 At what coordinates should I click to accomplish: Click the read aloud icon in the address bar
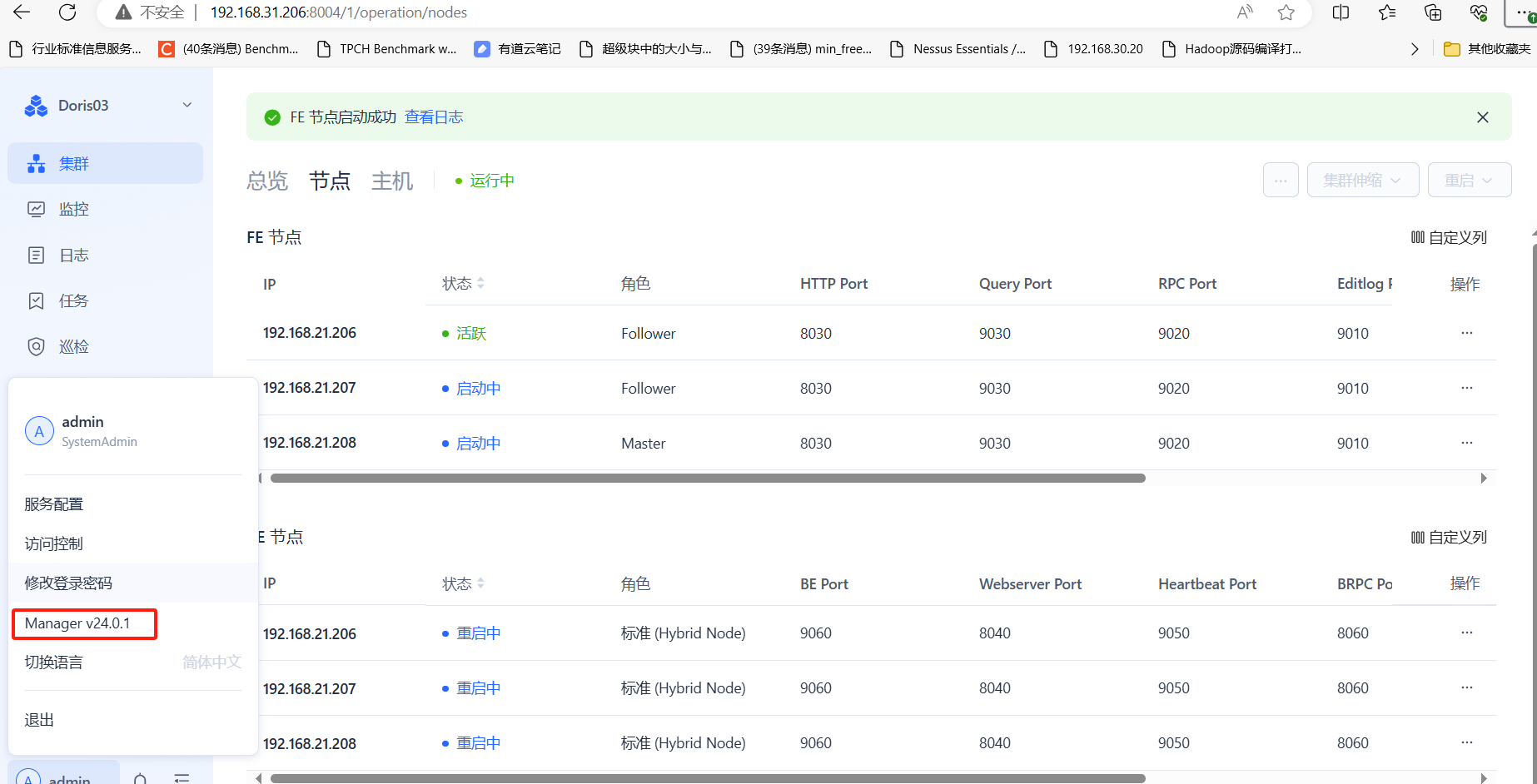(x=1245, y=12)
